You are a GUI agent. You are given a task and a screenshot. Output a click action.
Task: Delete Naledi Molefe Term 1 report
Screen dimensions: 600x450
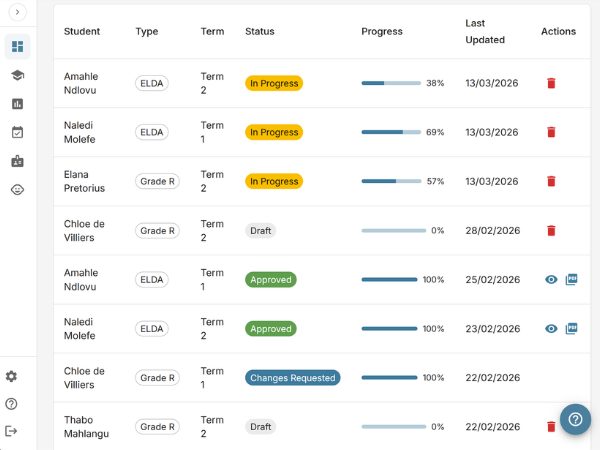point(551,132)
